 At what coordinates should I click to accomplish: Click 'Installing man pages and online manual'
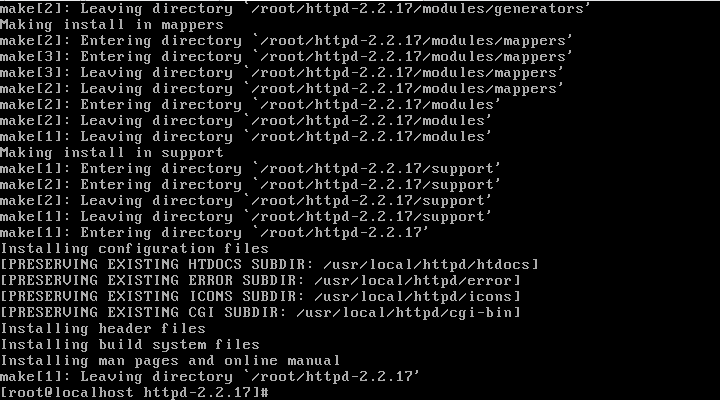[170, 361]
